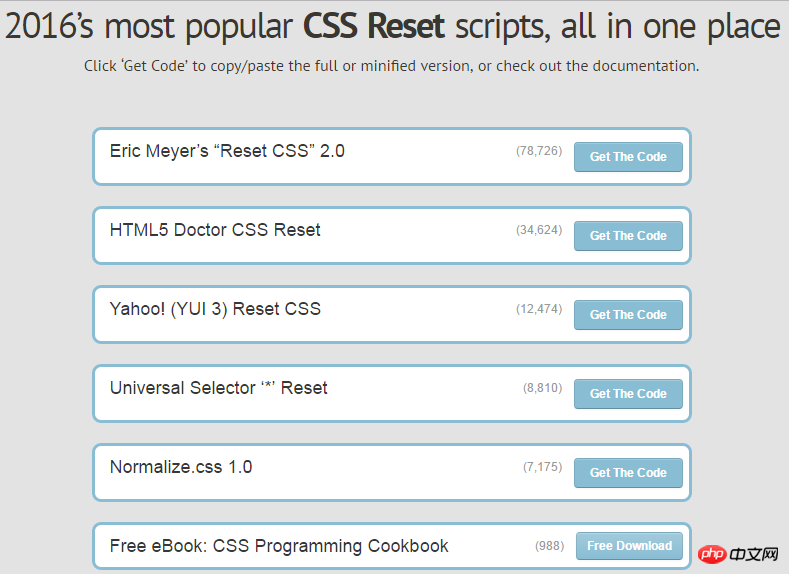Get the code for Yahoo YUI 3 Reset
This screenshot has width=789, height=574.
click(628, 315)
